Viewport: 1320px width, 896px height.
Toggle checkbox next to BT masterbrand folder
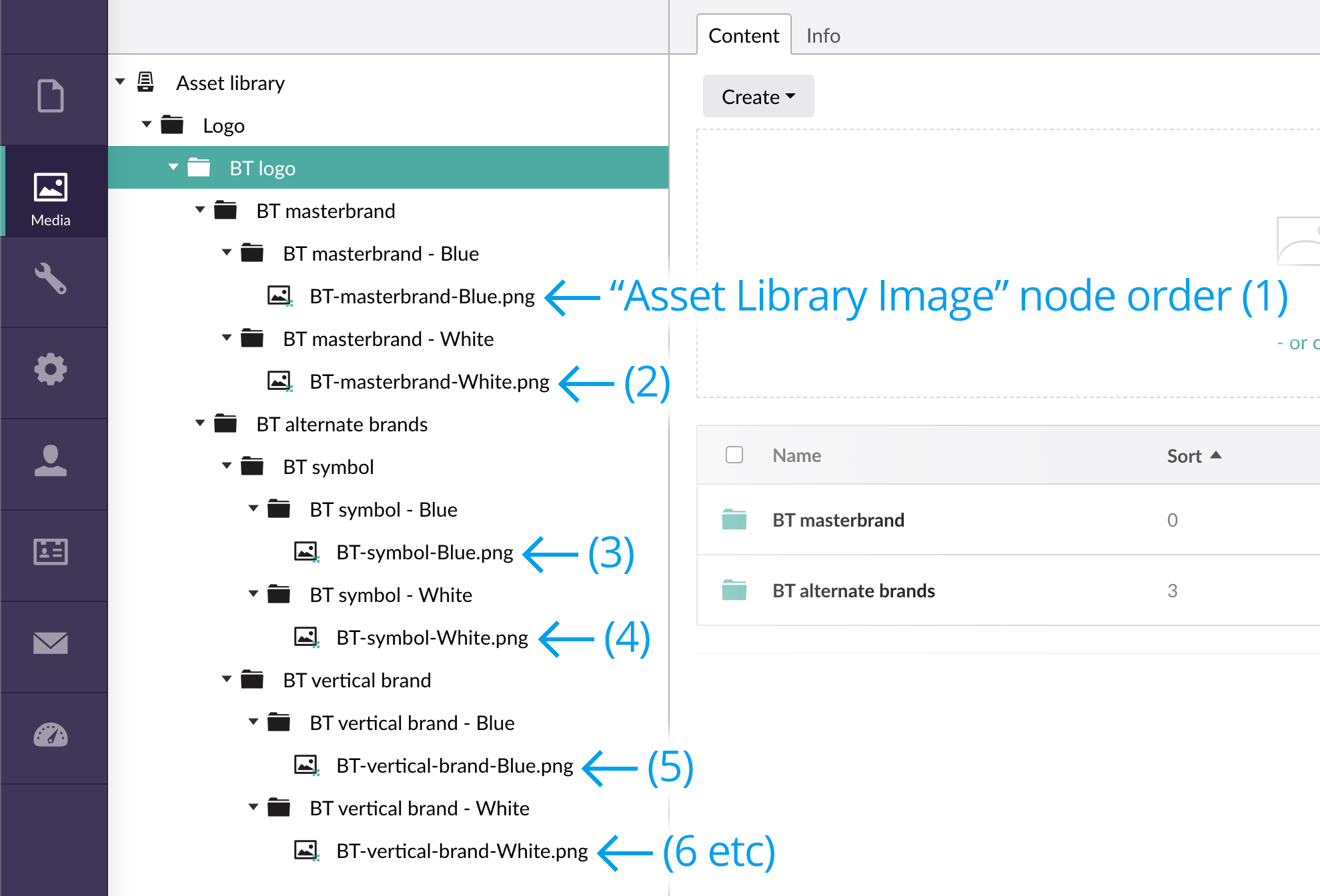point(732,517)
